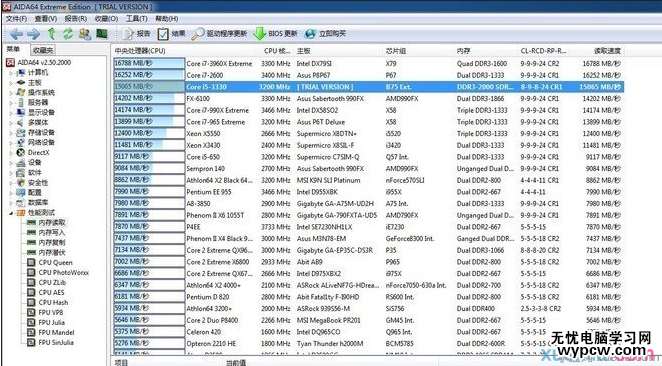Image resolution: width=662 pixels, height=366 pixels.
Task: Go back with the blue left arrow
Action: (16, 34)
